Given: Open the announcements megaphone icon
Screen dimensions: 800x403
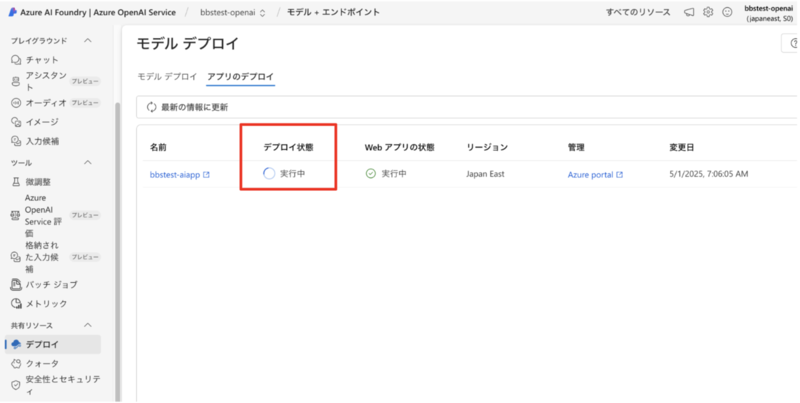Looking at the screenshot, I should [x=689, y=12].
